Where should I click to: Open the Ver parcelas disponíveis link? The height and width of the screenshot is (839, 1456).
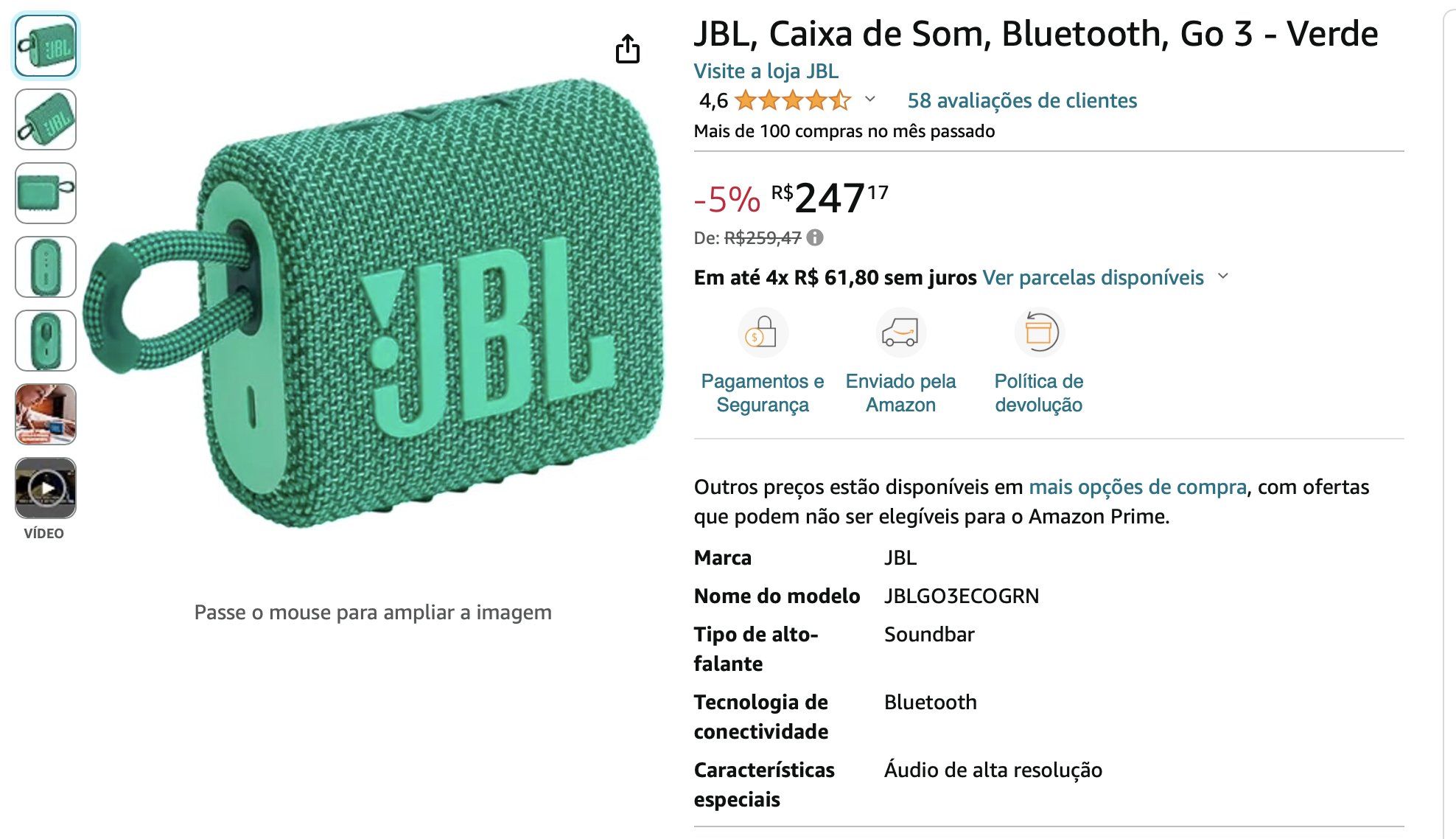click(x=1093, y=277)
